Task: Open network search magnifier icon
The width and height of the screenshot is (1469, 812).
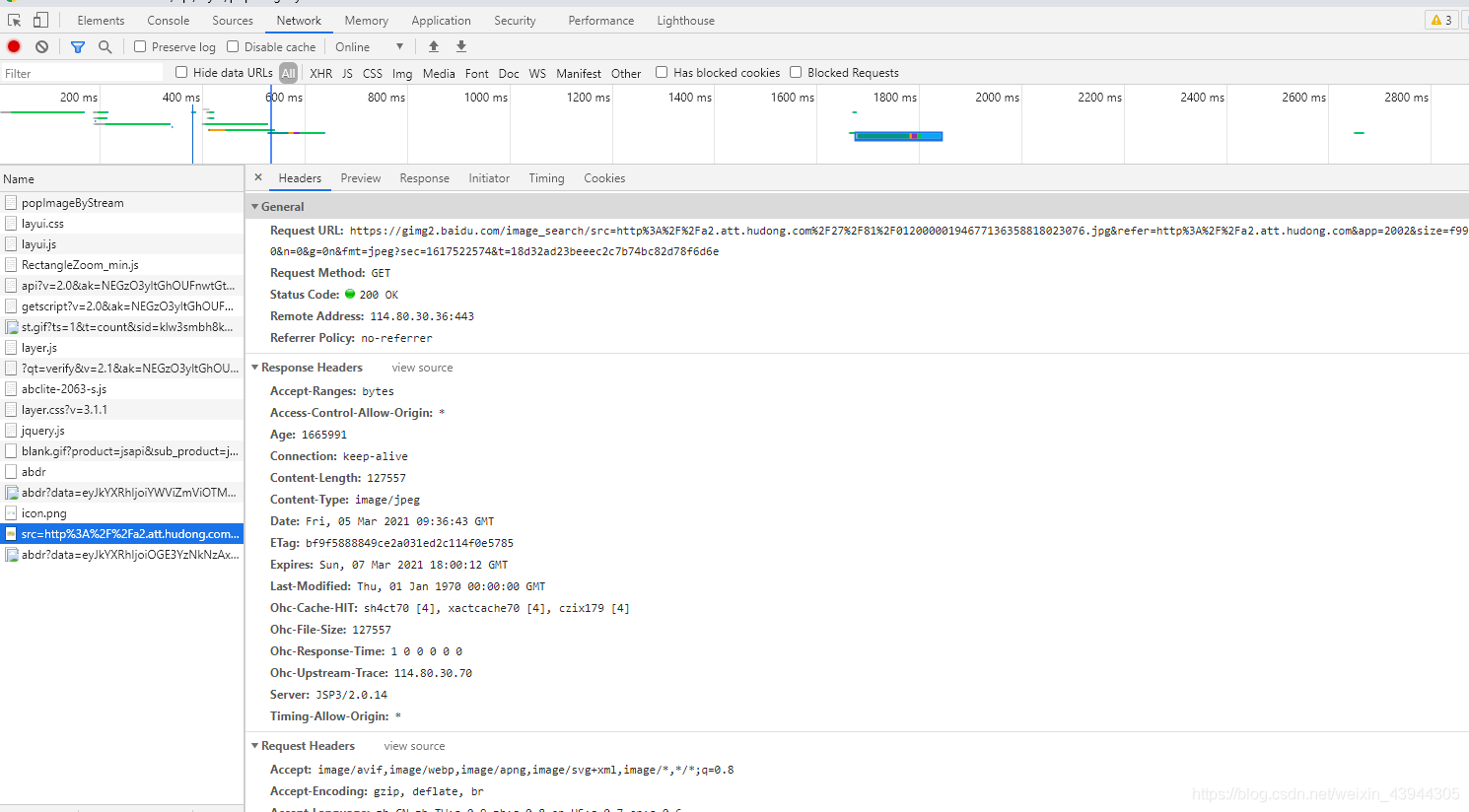Action: coord(105,46)
